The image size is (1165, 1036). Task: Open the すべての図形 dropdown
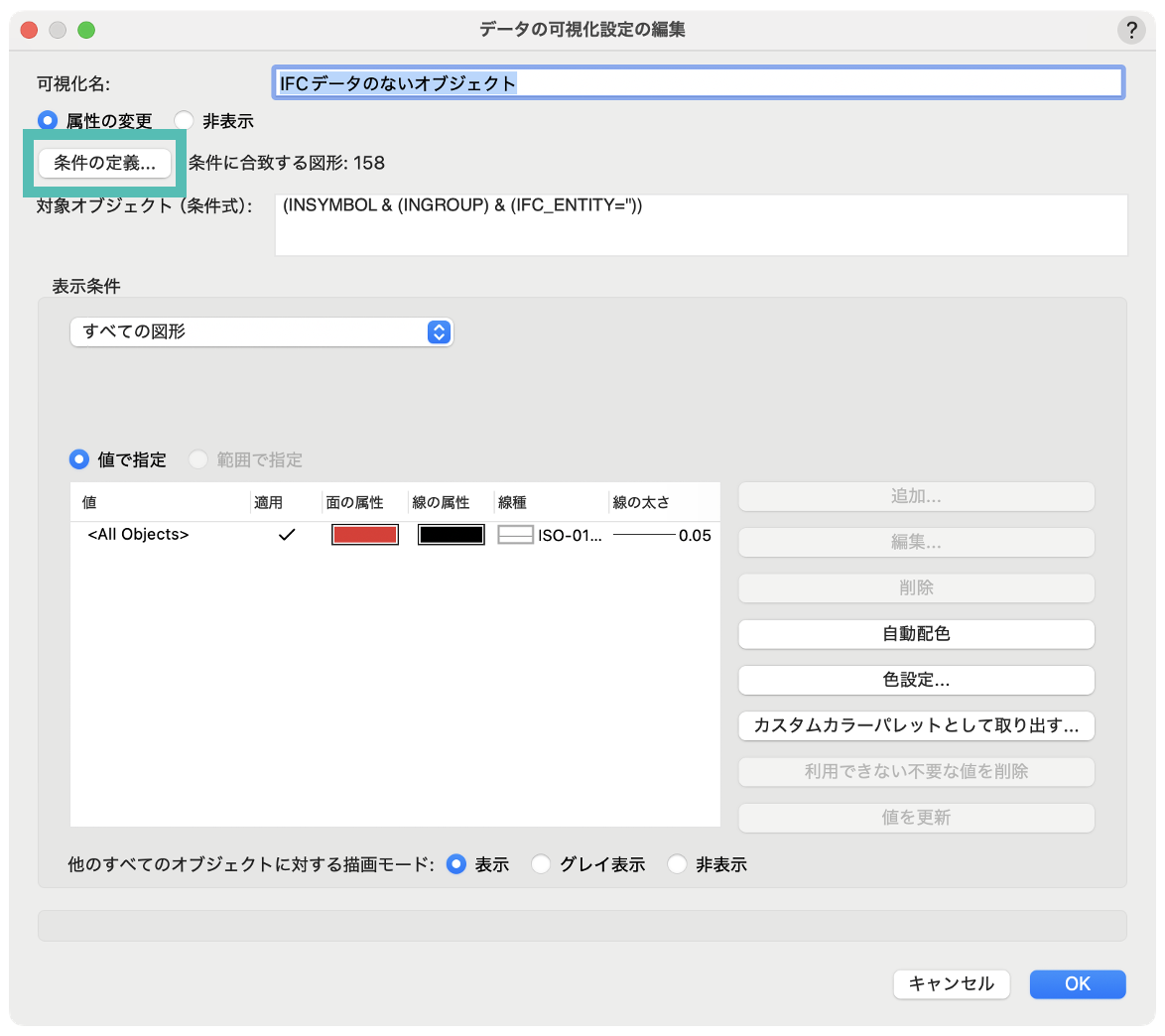pos(261,332)
